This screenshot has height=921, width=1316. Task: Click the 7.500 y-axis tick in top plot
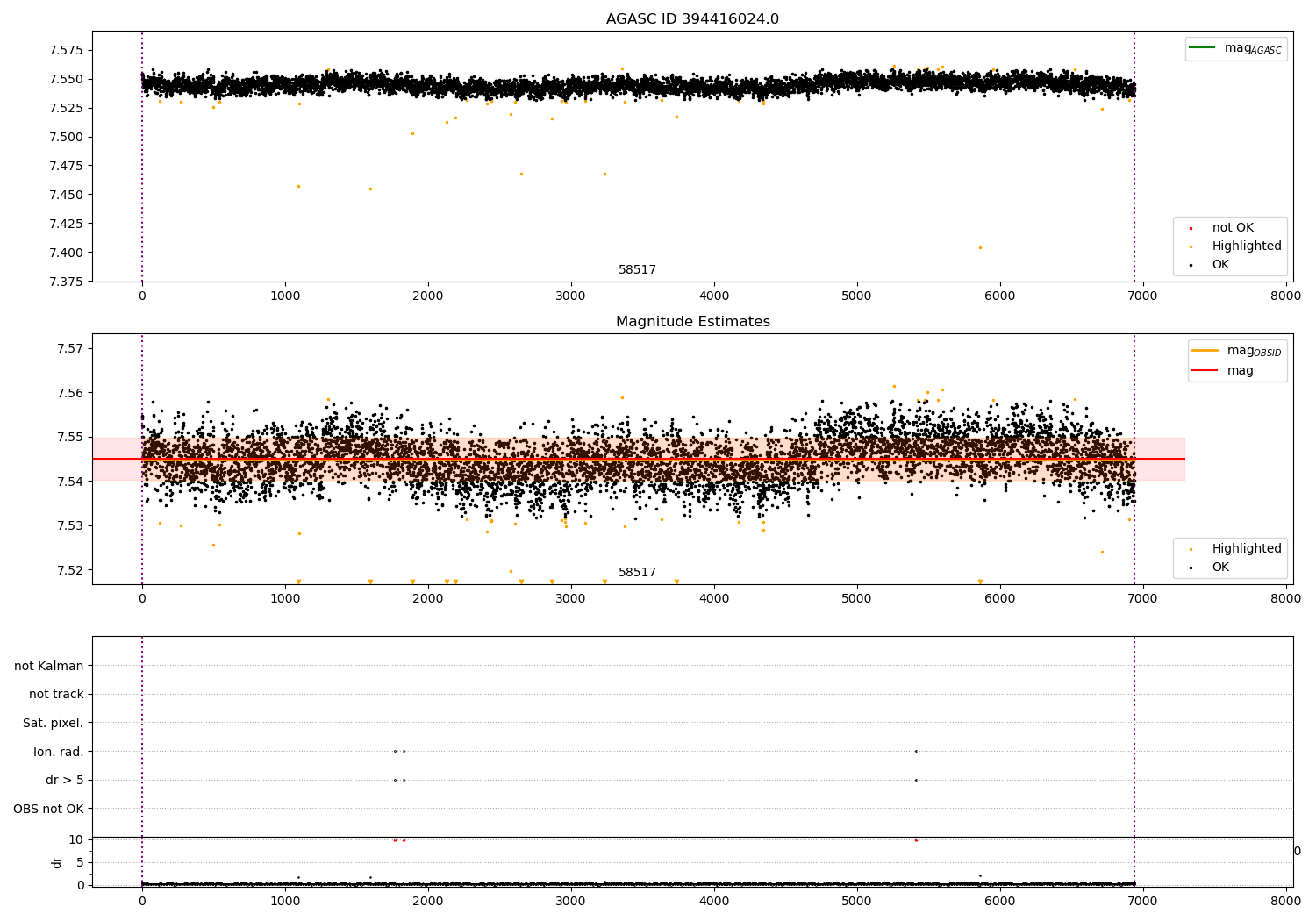67,137
